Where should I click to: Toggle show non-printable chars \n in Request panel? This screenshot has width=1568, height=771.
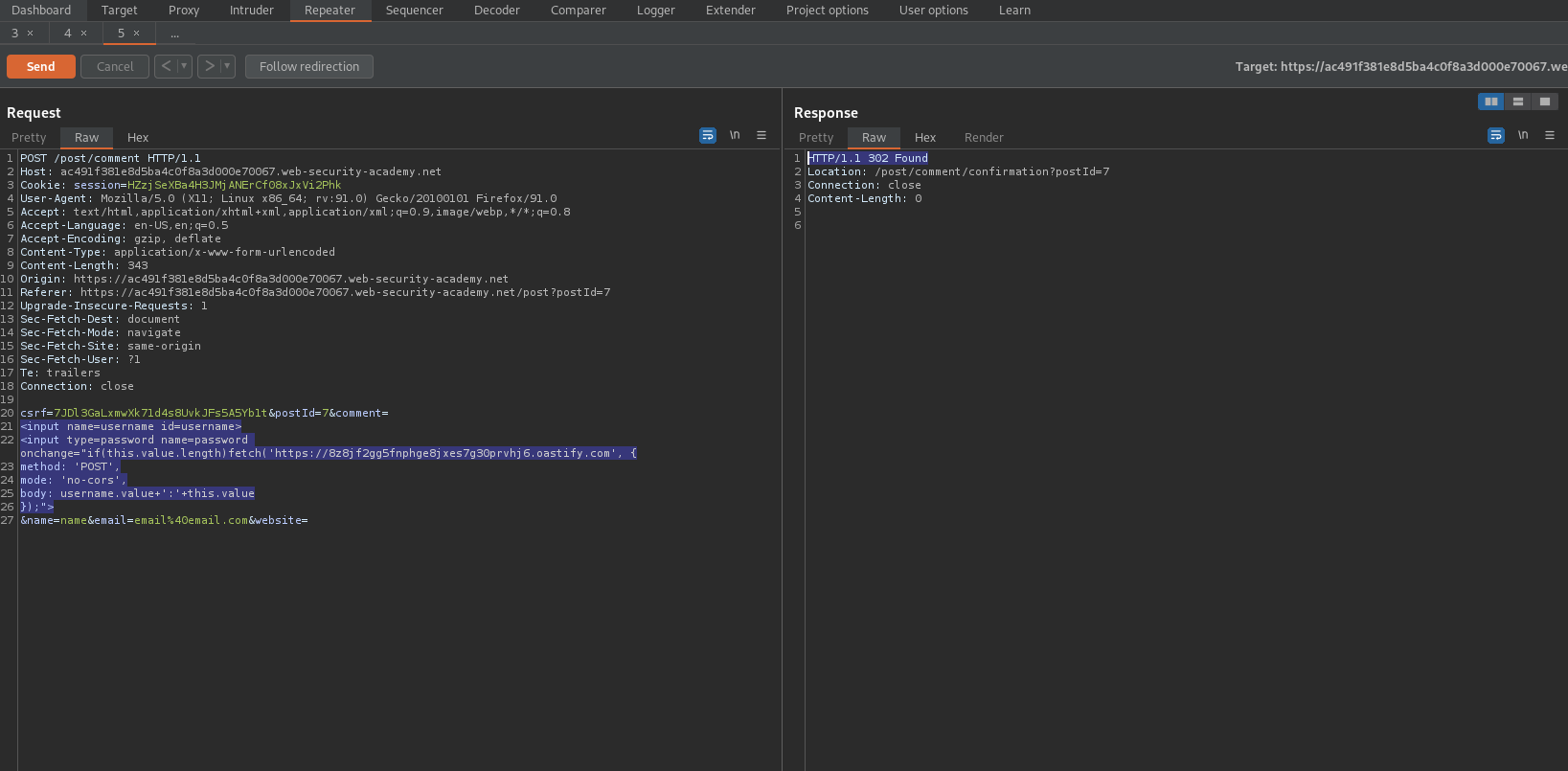[735, 136]
